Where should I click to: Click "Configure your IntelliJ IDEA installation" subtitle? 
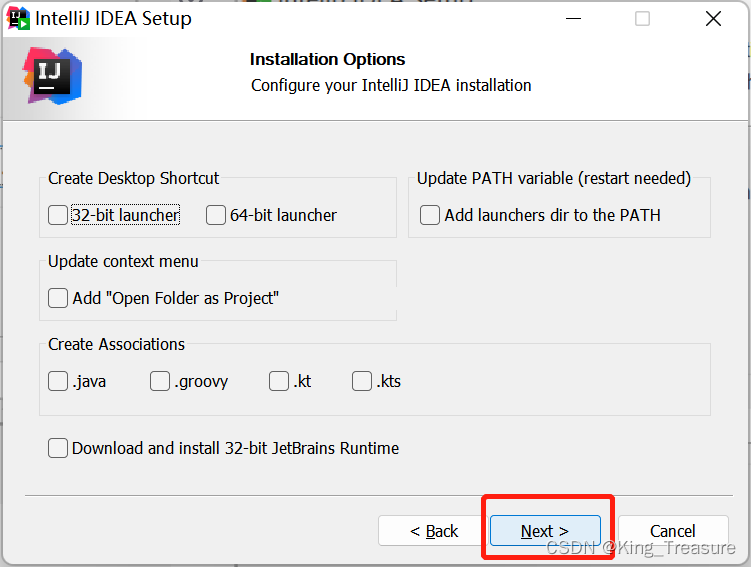click(391, 85)
